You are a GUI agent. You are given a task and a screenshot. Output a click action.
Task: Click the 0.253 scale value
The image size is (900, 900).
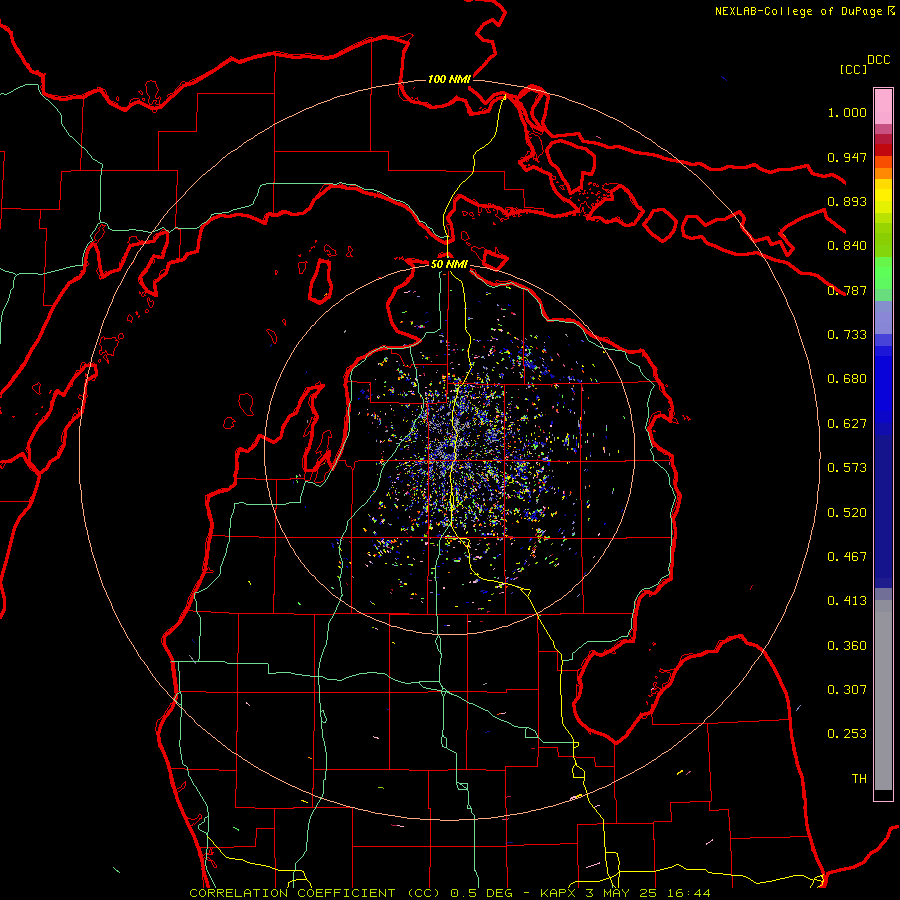[847, 734]
